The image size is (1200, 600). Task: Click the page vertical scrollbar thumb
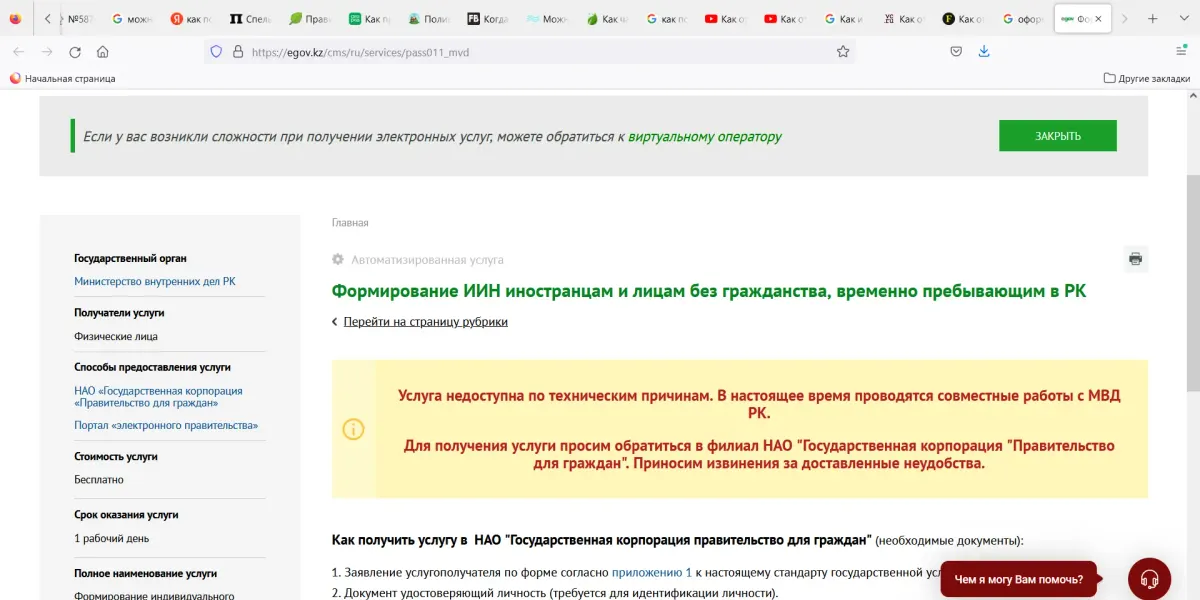[1193, 283]
